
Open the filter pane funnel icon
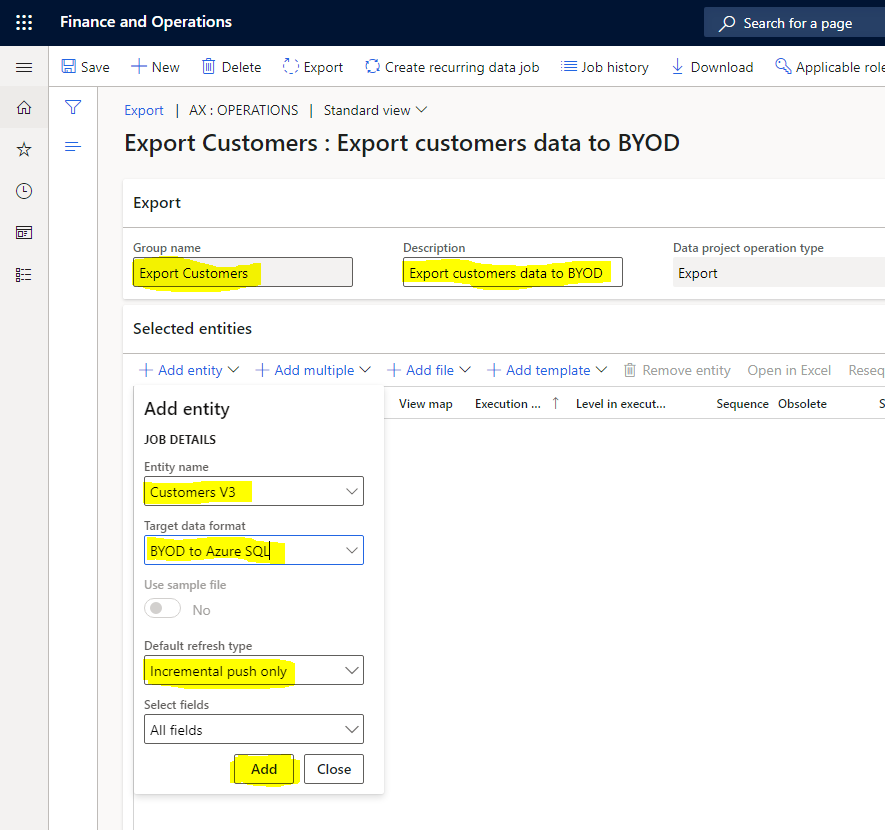[73, 107]
